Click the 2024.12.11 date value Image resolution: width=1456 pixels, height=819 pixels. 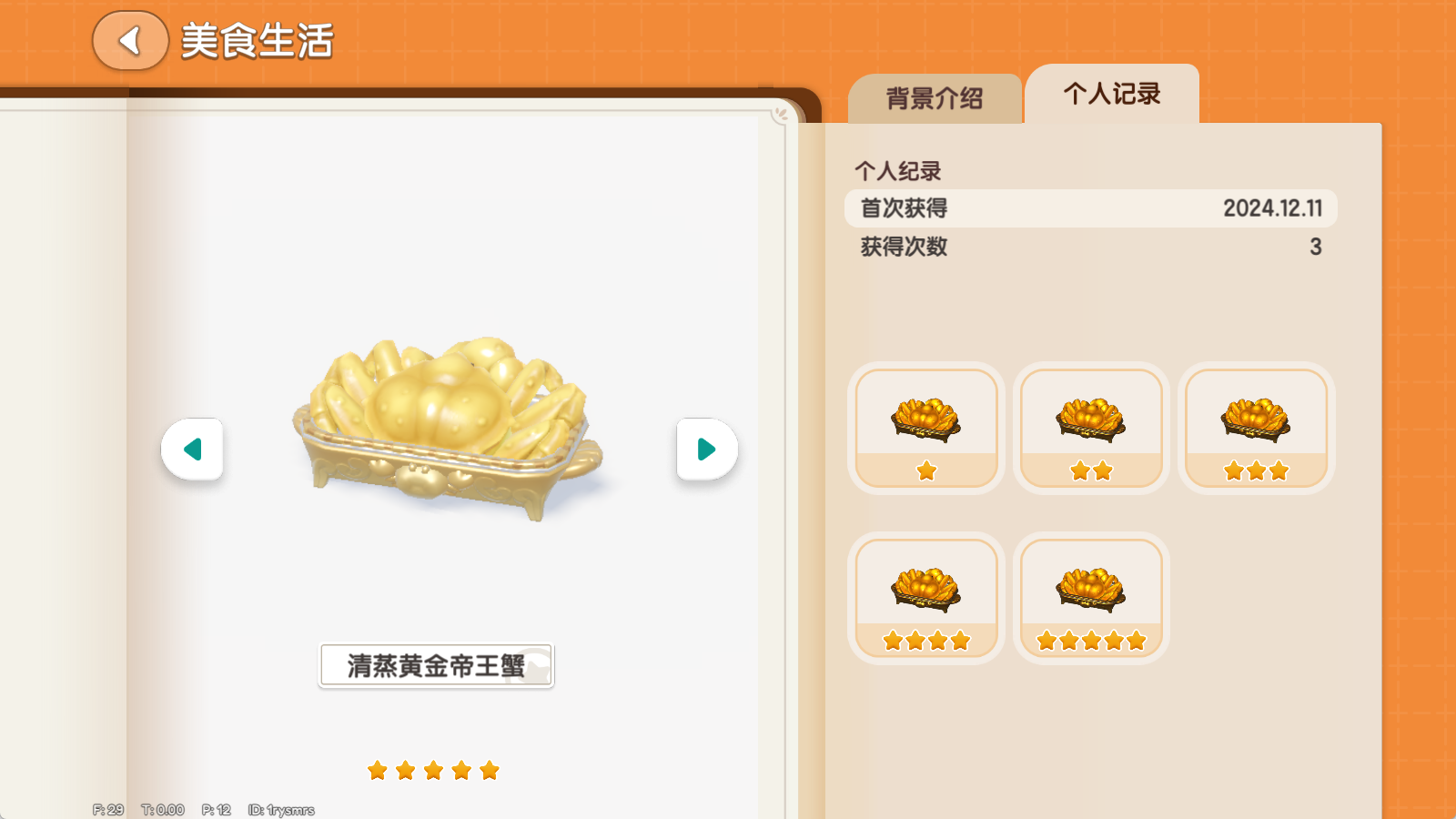click(x=1272, y=208)
